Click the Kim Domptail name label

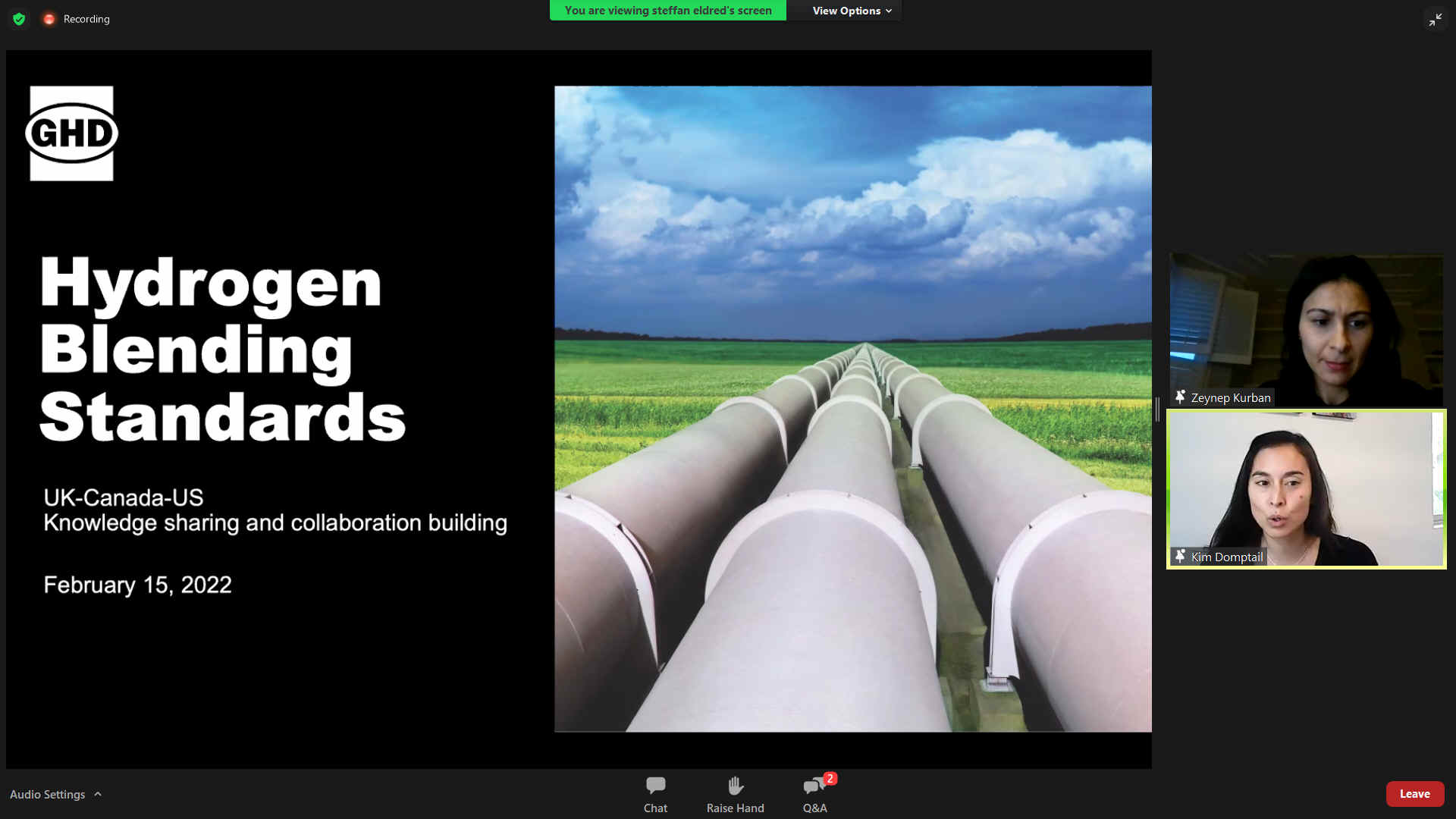pyautogui.click(x=1226, y=557)
